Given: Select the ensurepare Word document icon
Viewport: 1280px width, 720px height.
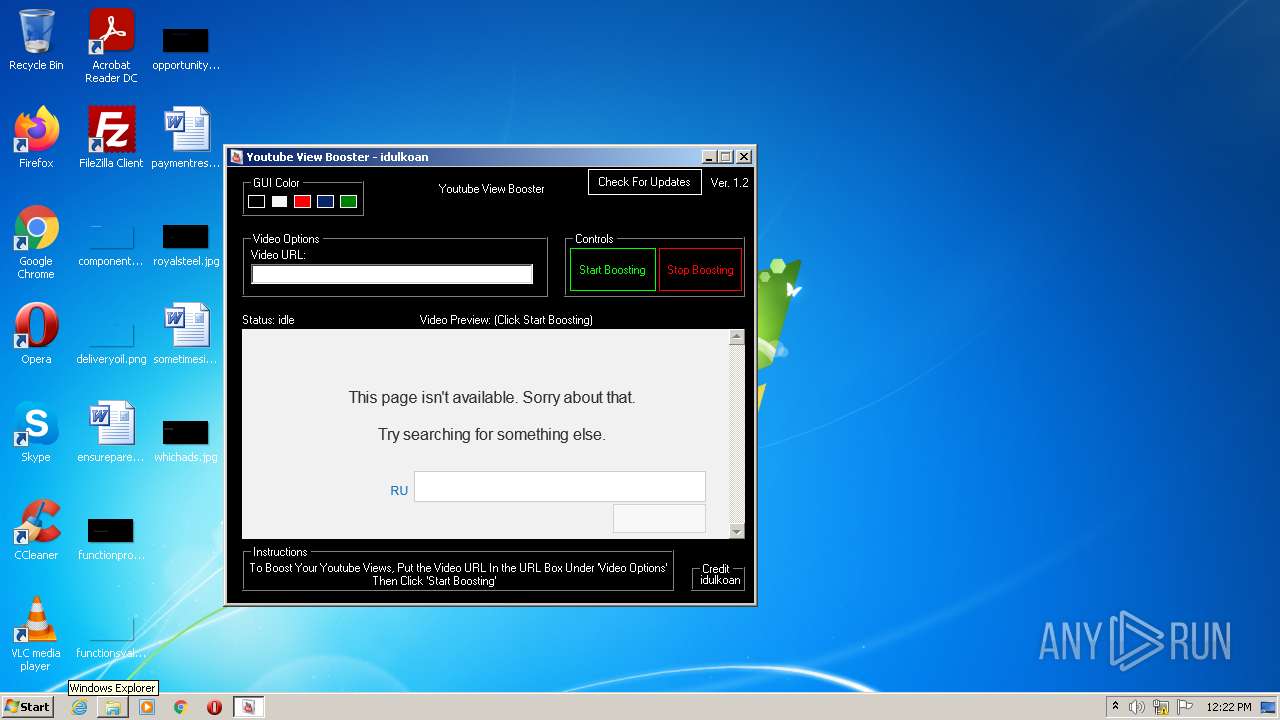Looking at the screenshot, I should point(111,432).
